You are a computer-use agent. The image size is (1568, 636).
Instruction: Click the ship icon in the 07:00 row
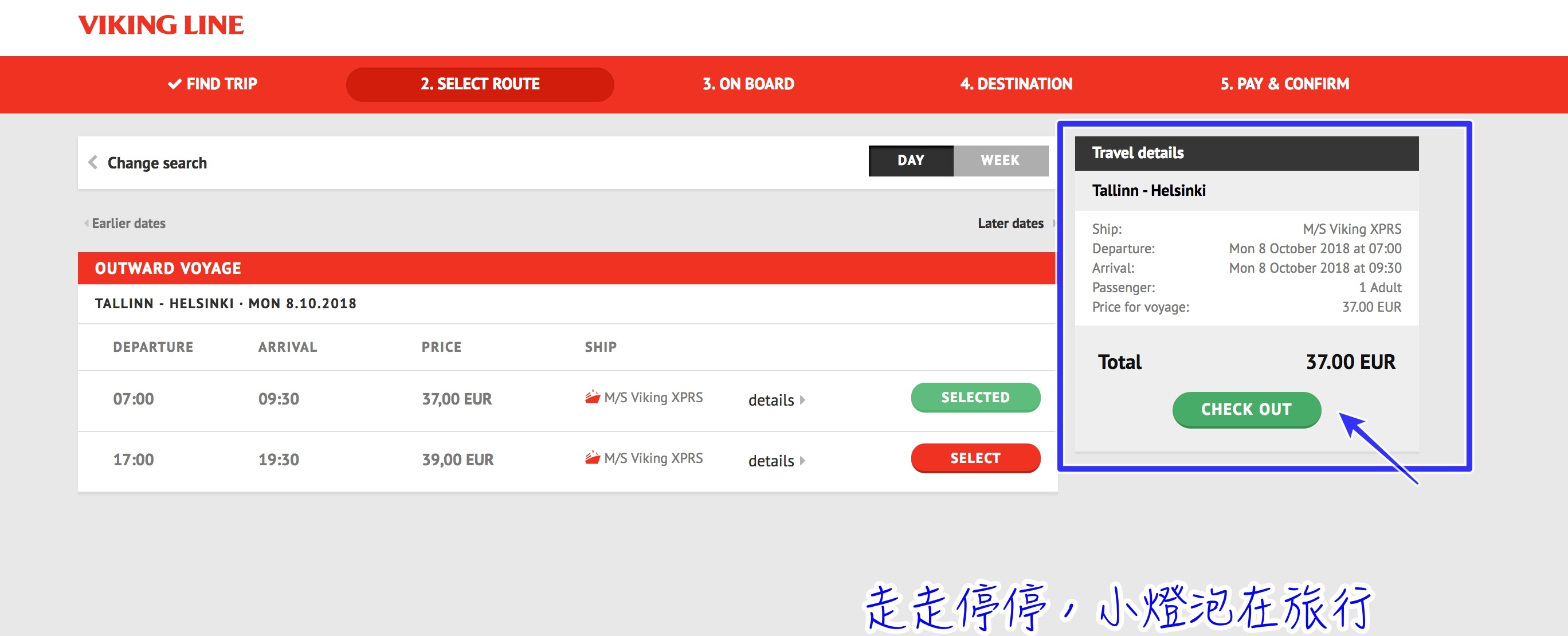[591, 398]
